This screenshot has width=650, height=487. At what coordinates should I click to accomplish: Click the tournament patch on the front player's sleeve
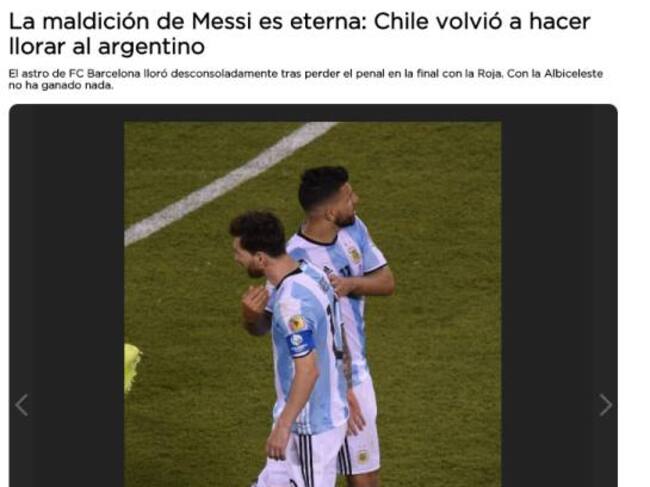tap(297, 323)
